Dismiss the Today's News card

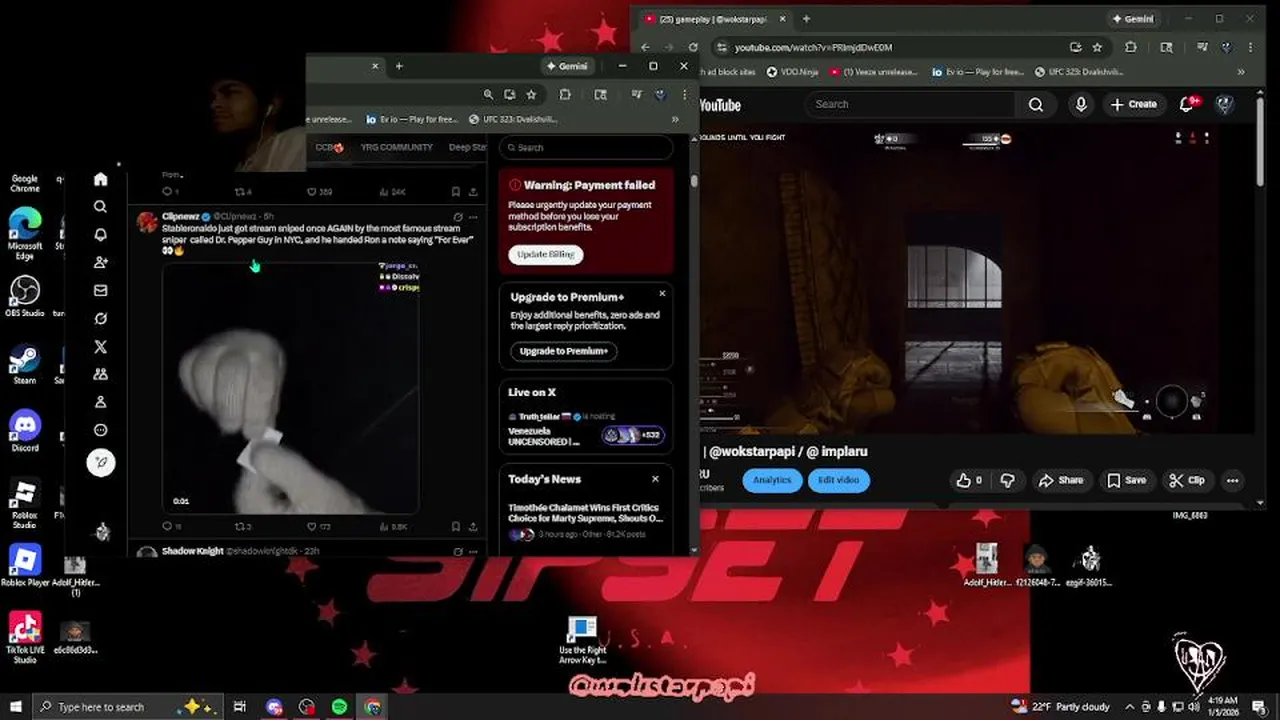655,479
